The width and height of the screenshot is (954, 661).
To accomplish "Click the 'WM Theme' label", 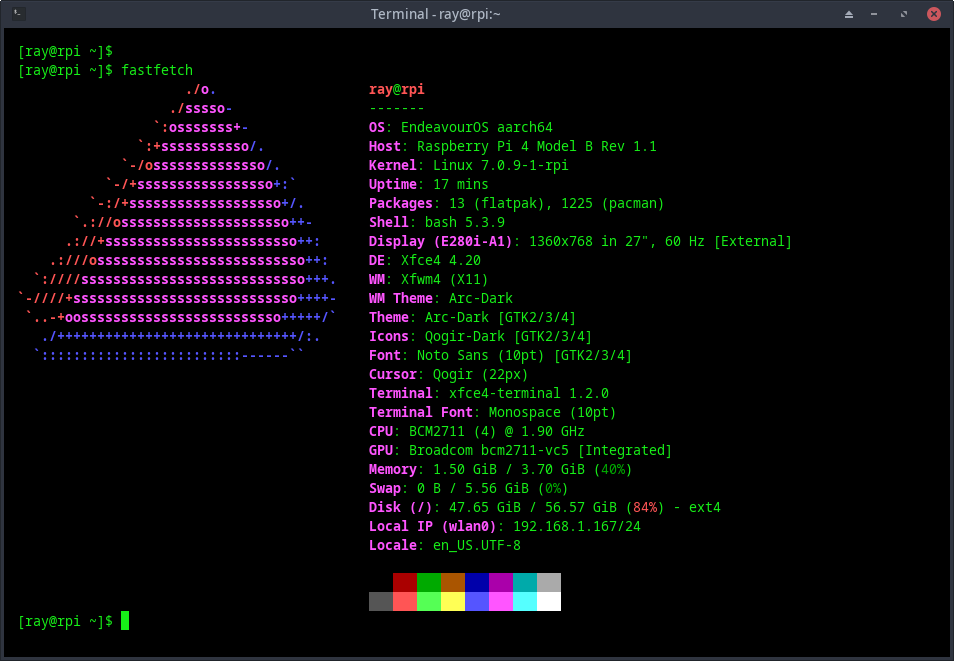I will click(x=400, y=298).
